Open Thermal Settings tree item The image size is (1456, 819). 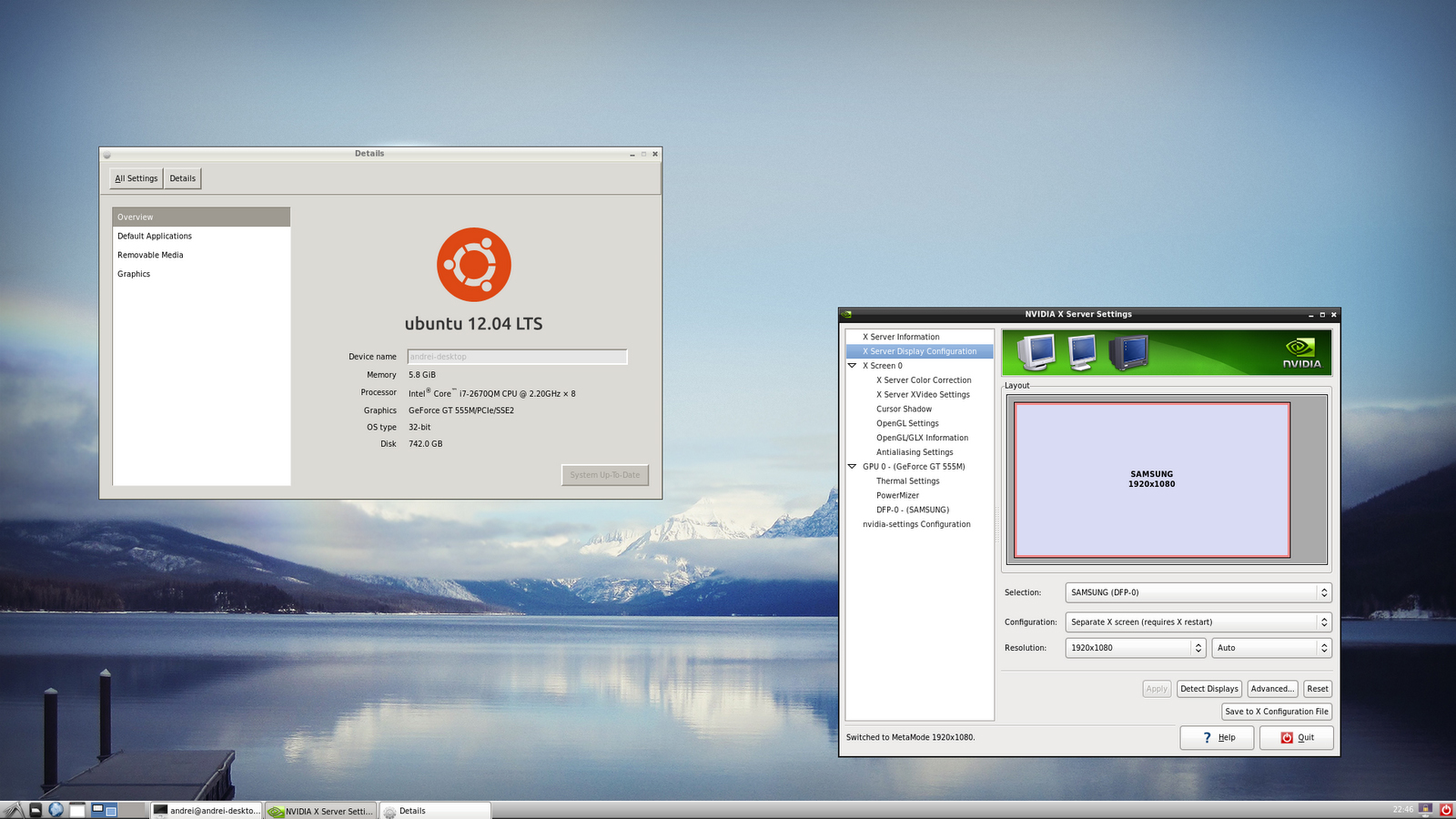[x=907, y=481]
